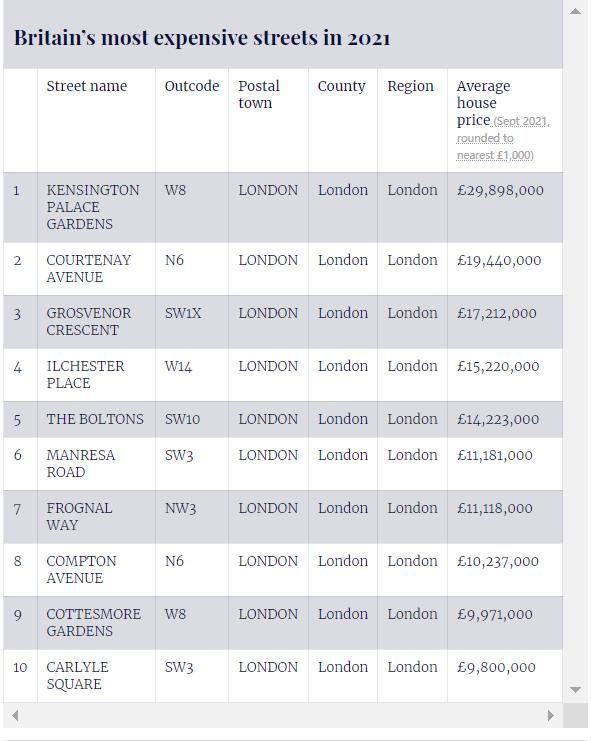This screenshot has width=591, height=741.
Task: Select the Street name column header
Action: pos(87,86)
